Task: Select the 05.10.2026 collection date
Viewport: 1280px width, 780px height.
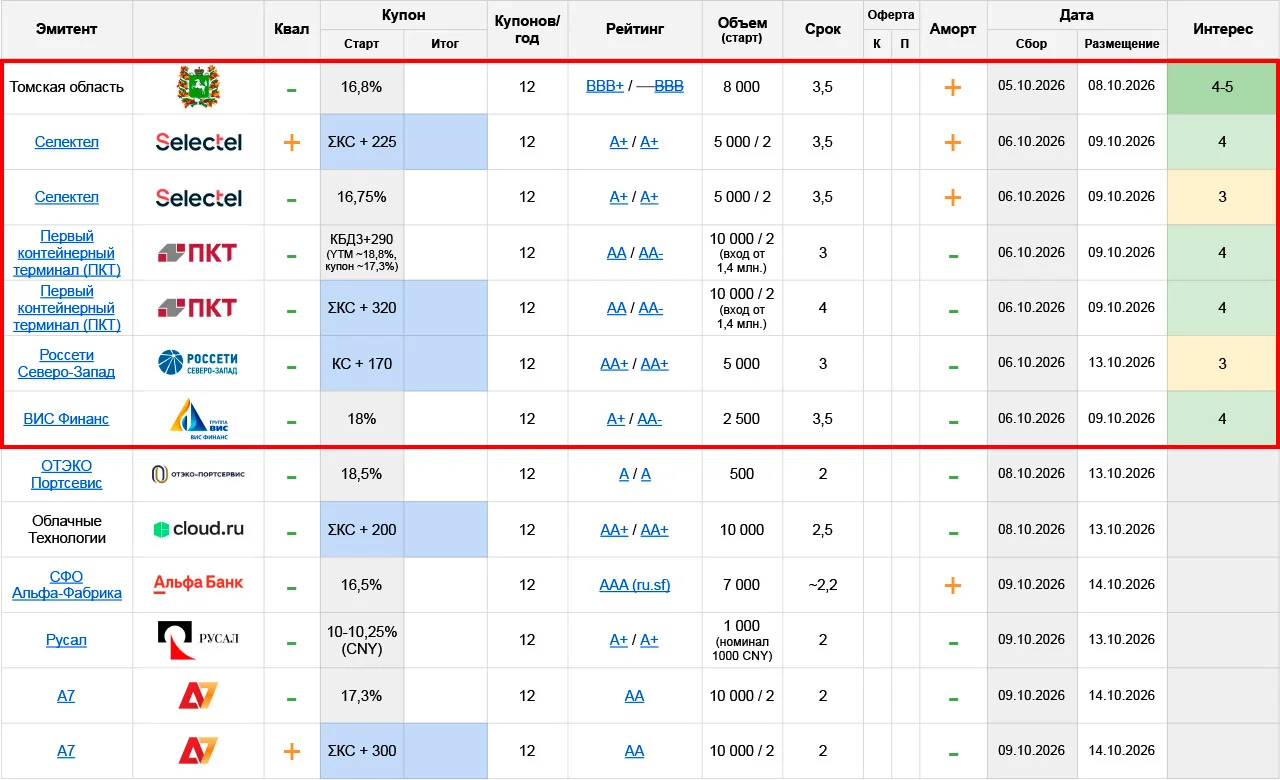Action: coord(1030,87)
